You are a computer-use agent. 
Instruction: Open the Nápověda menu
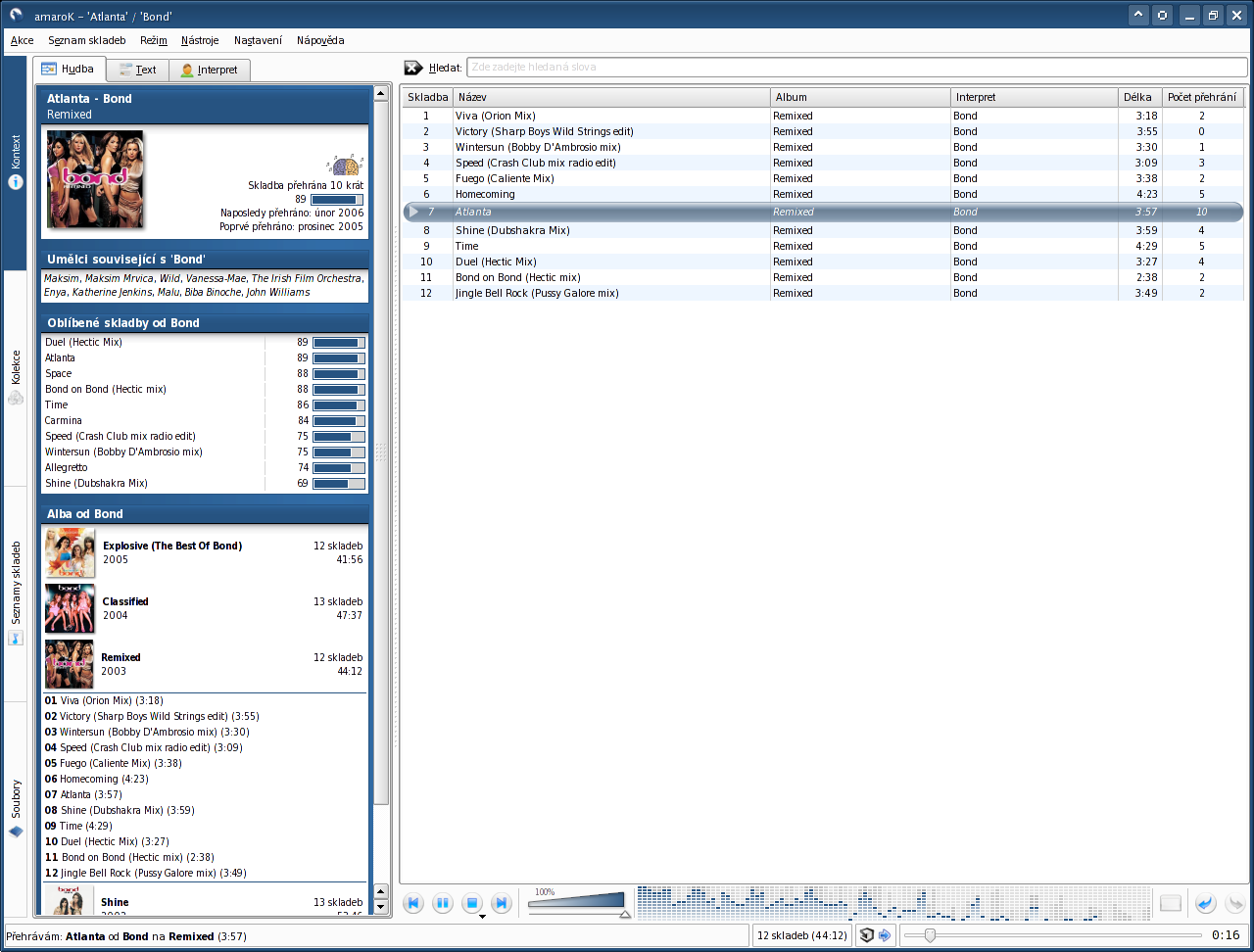coord(320,40)
